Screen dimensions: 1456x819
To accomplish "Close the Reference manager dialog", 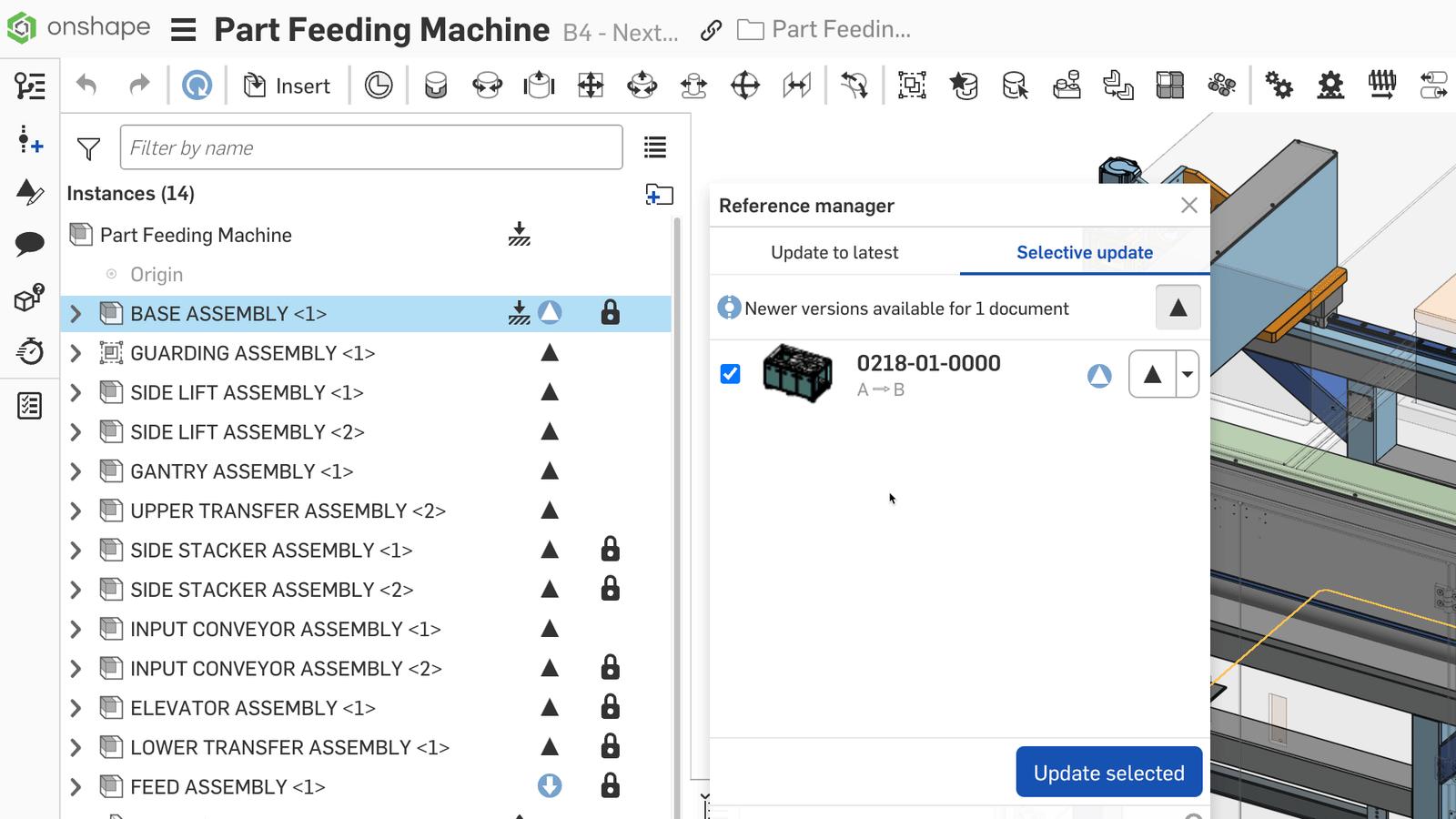I will coord(1188,206).
